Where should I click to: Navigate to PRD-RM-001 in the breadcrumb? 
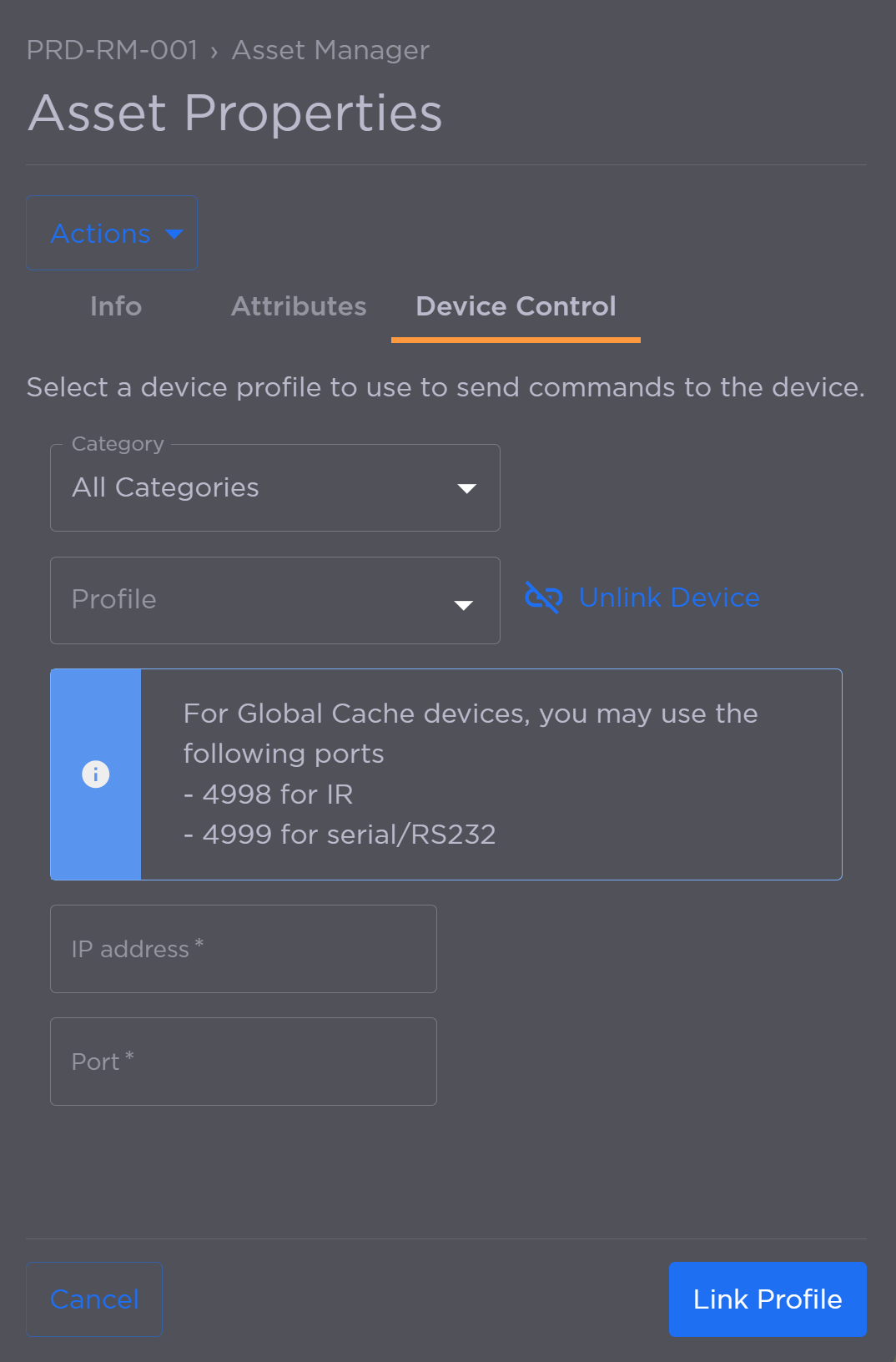tap(112, 50)
